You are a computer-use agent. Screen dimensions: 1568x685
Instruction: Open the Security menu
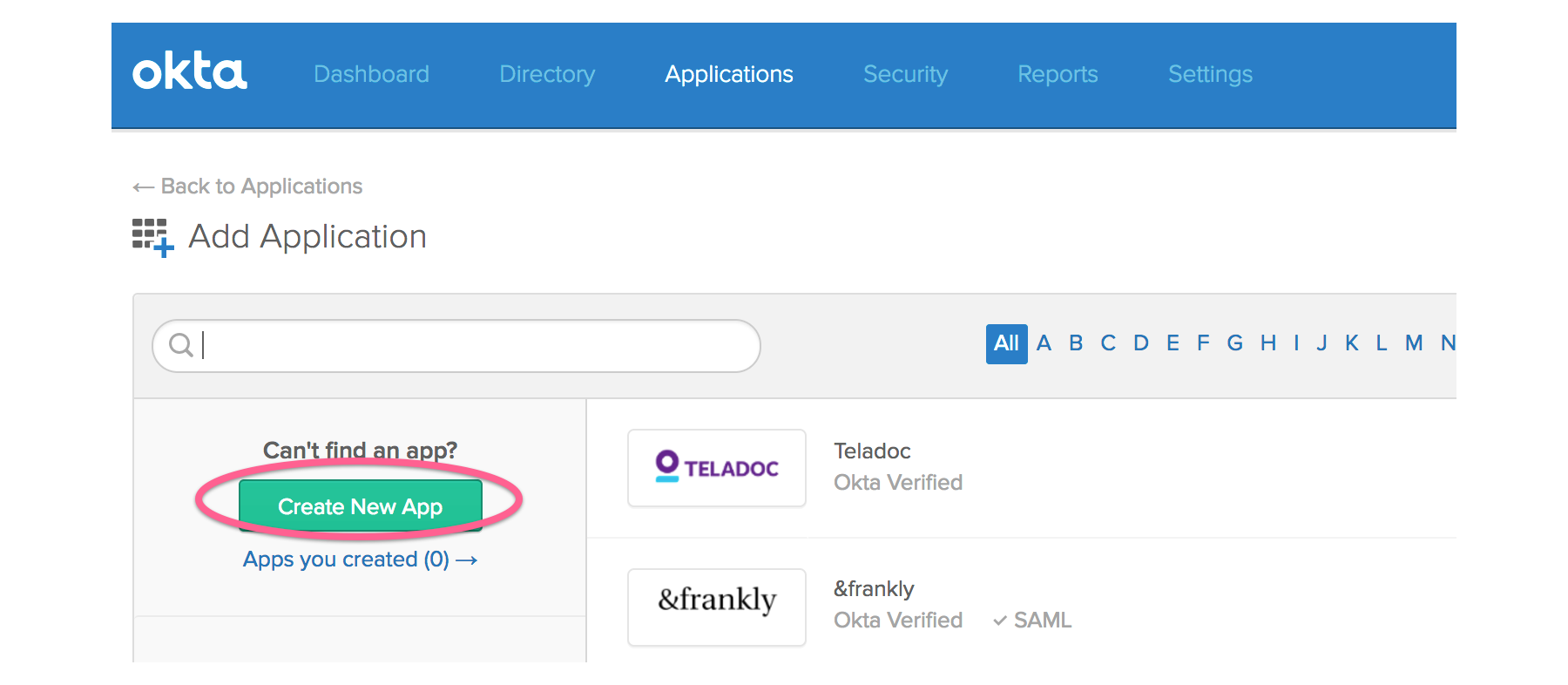905,74
